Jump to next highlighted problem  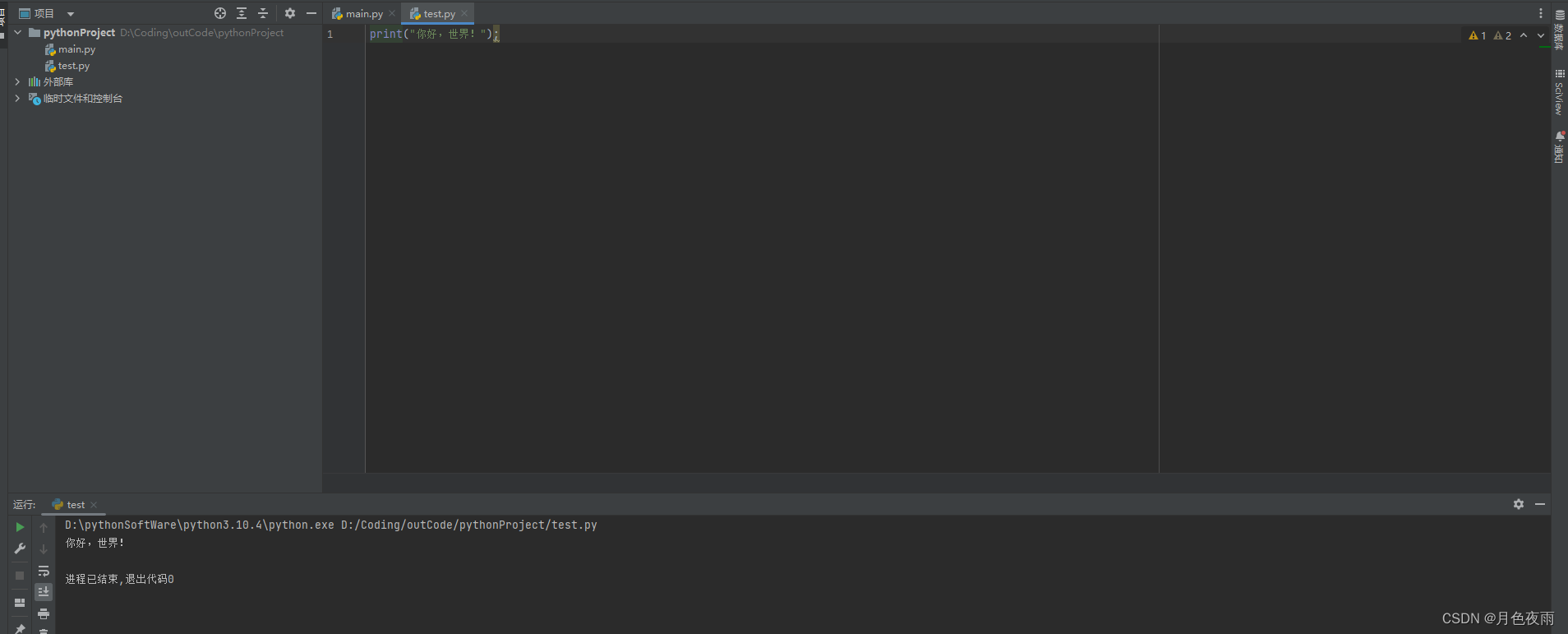(x=1541, y=35)
